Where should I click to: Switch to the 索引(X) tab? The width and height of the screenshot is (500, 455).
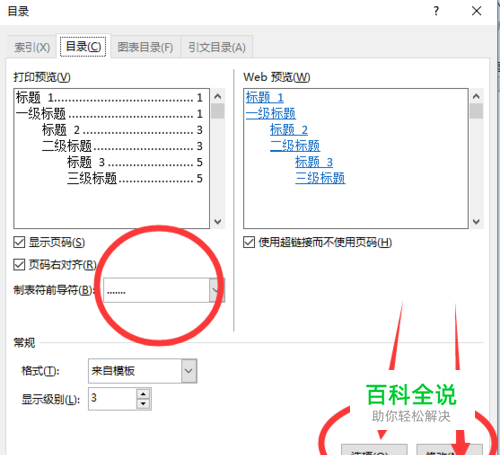click(32, 47)
